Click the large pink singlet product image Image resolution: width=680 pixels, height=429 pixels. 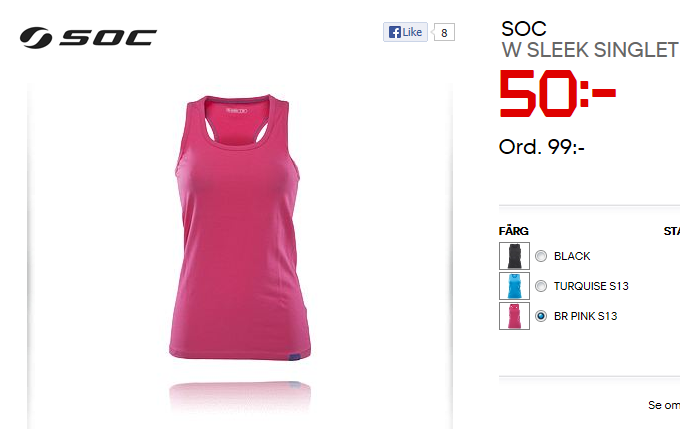click(240, 228)
